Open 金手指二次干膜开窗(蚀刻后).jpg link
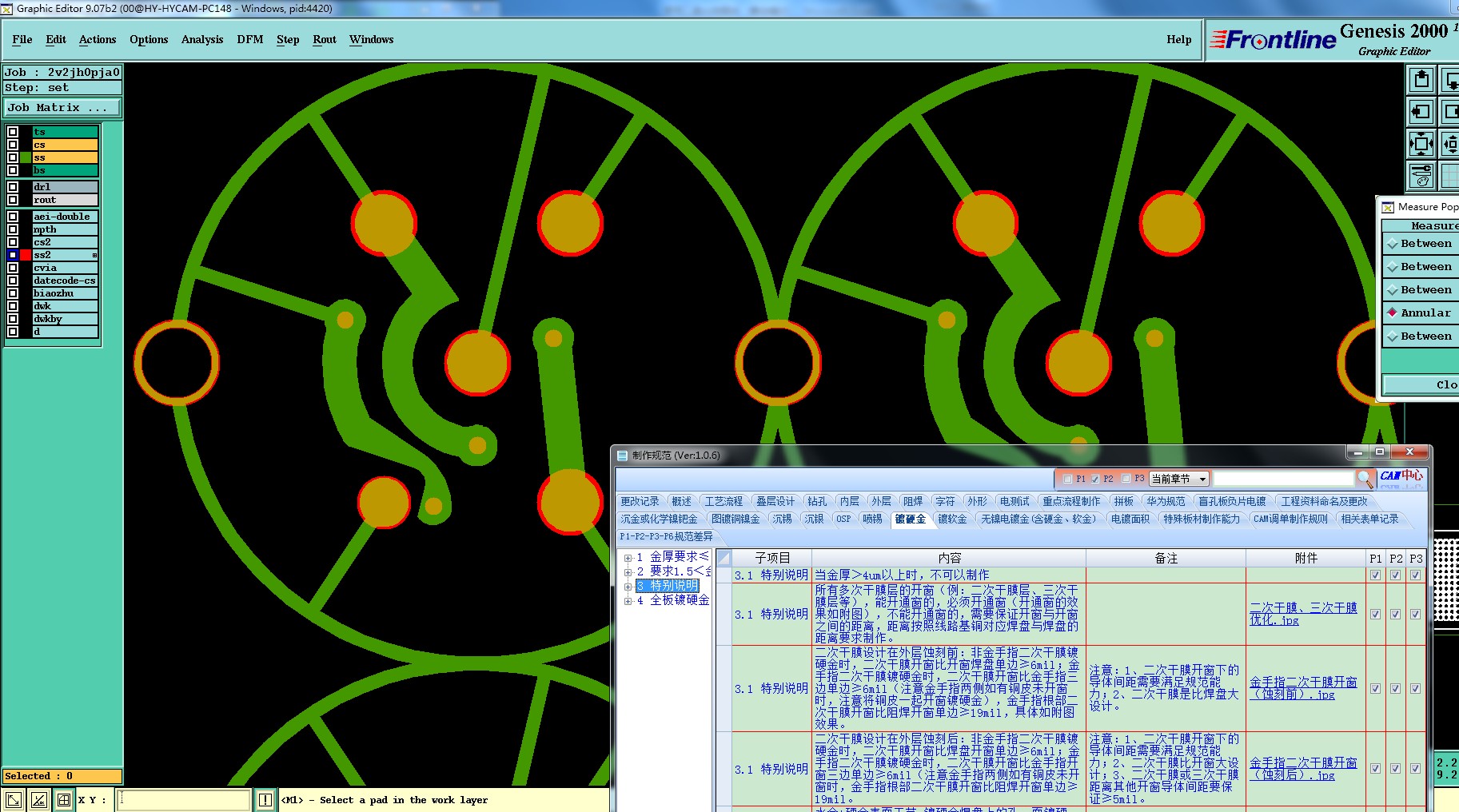Image resolution: width=1459 pixels, height=812 pixels. [1303, 769]
